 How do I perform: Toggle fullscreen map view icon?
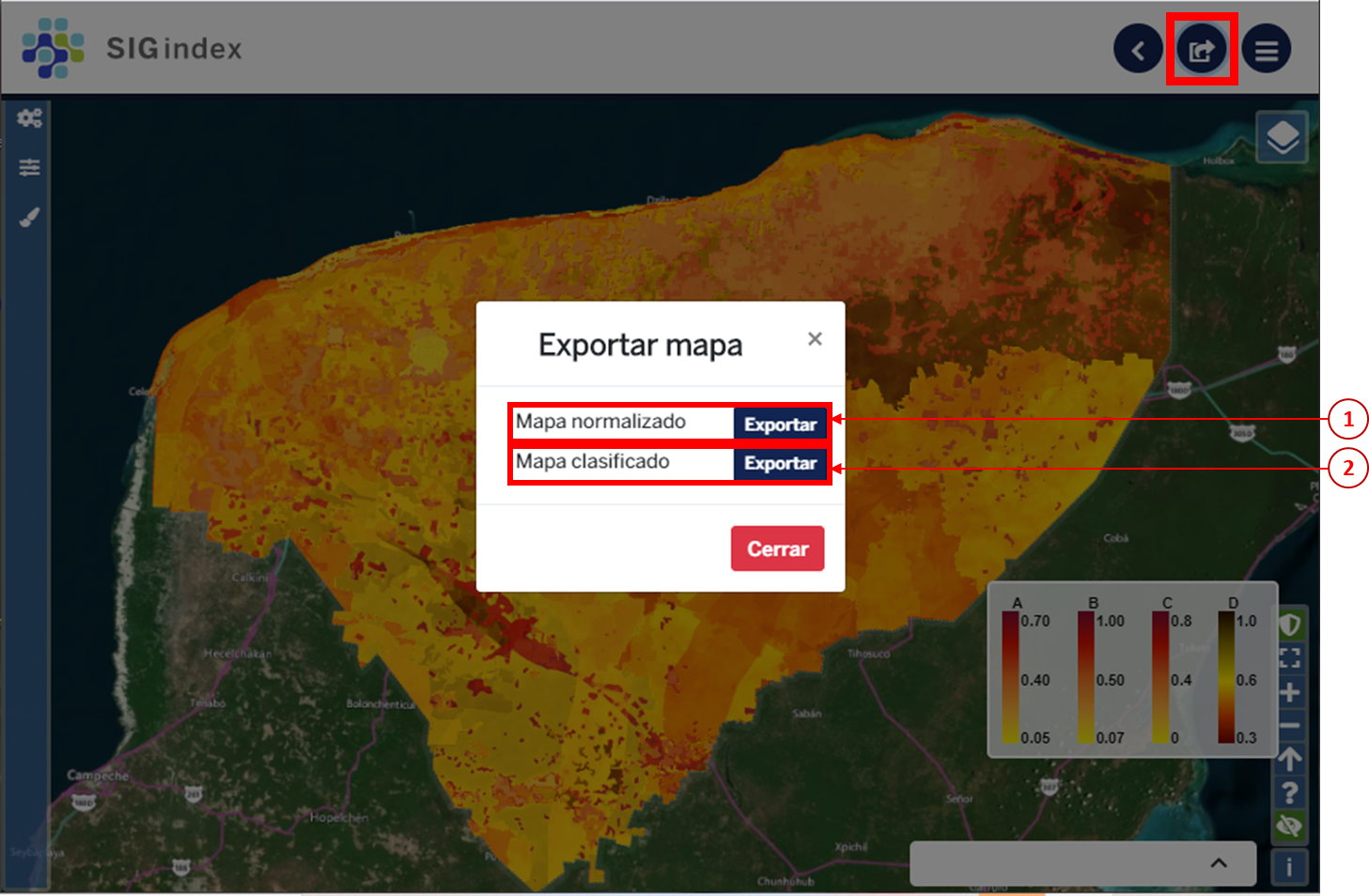[x=1289, y=657]
